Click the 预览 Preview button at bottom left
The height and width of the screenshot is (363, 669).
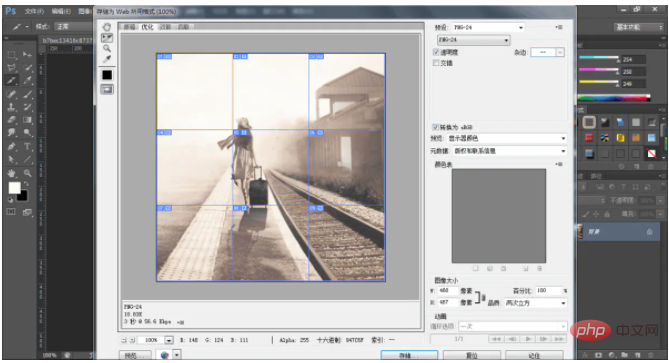pyautogui.click(x=135, y=355)
